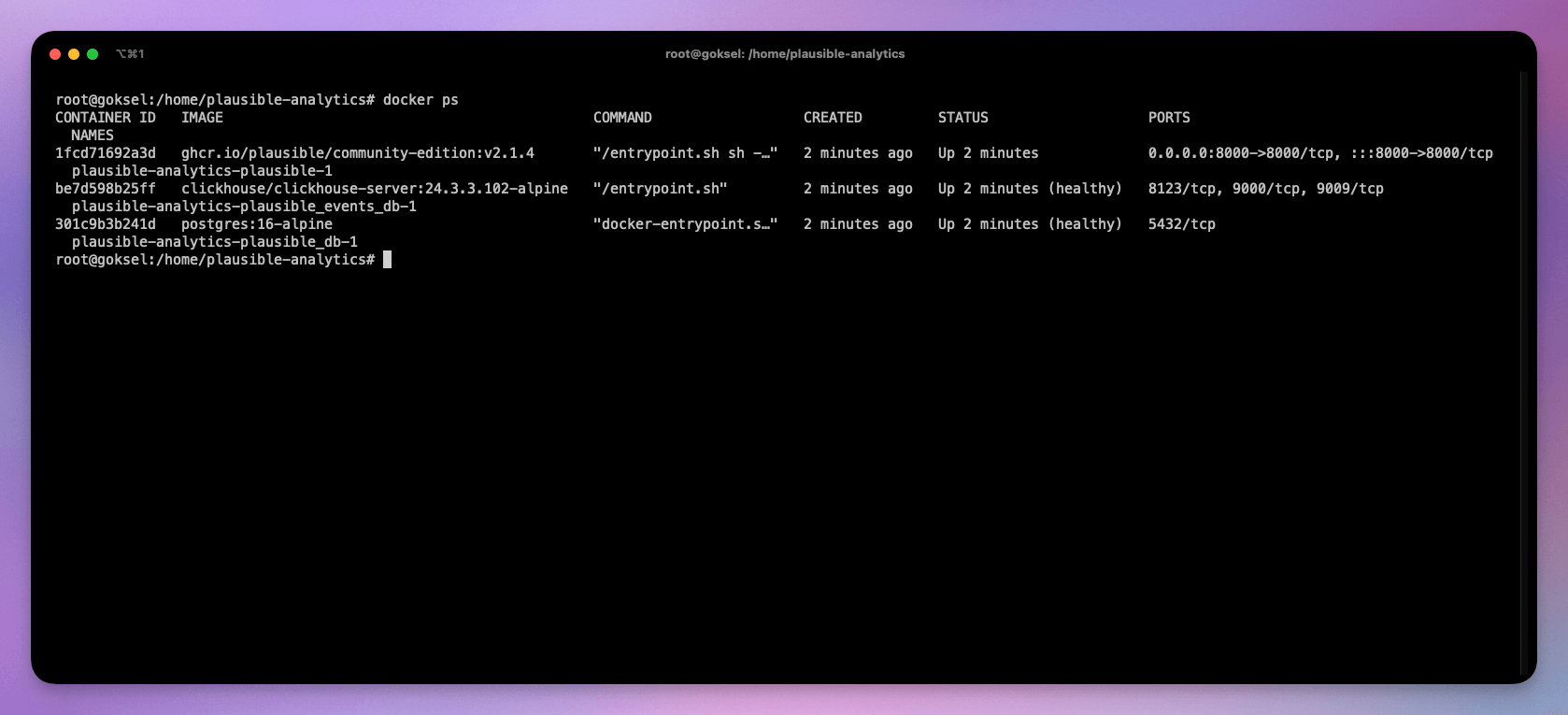
Task: Click image ghcr.io/plausible/community-edition:v2.1.4
Action: [358, 153]
